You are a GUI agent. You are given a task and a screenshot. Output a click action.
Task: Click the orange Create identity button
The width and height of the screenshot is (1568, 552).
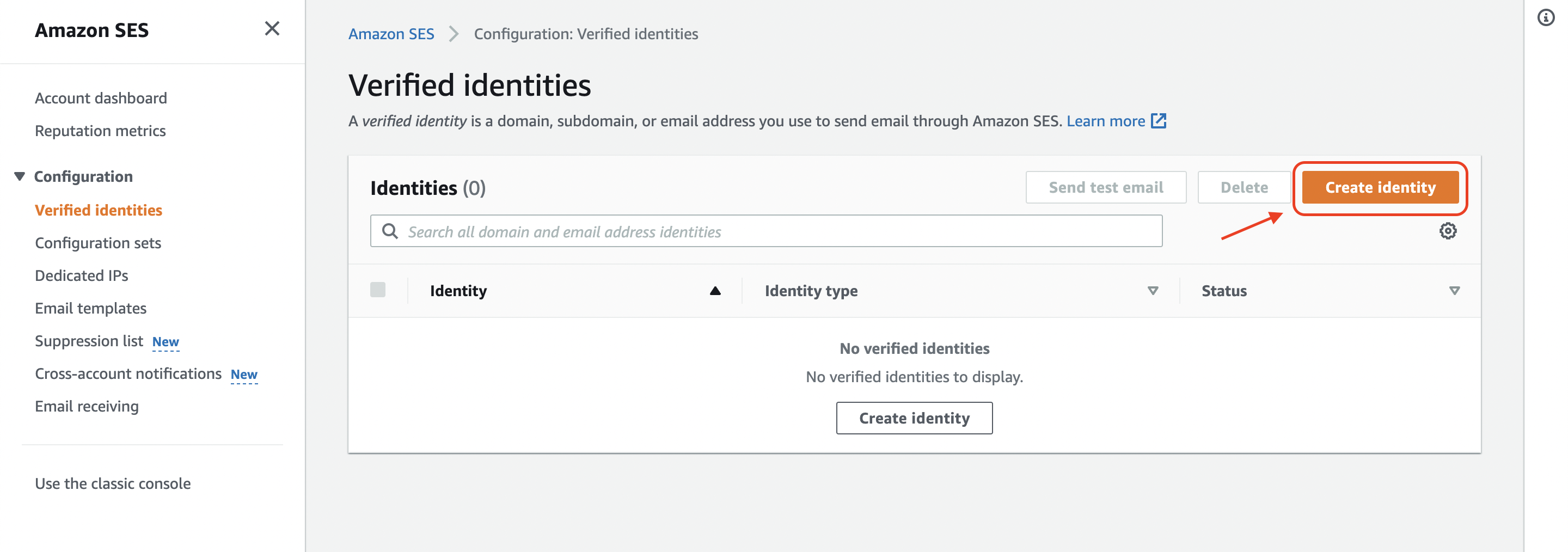1380,187
